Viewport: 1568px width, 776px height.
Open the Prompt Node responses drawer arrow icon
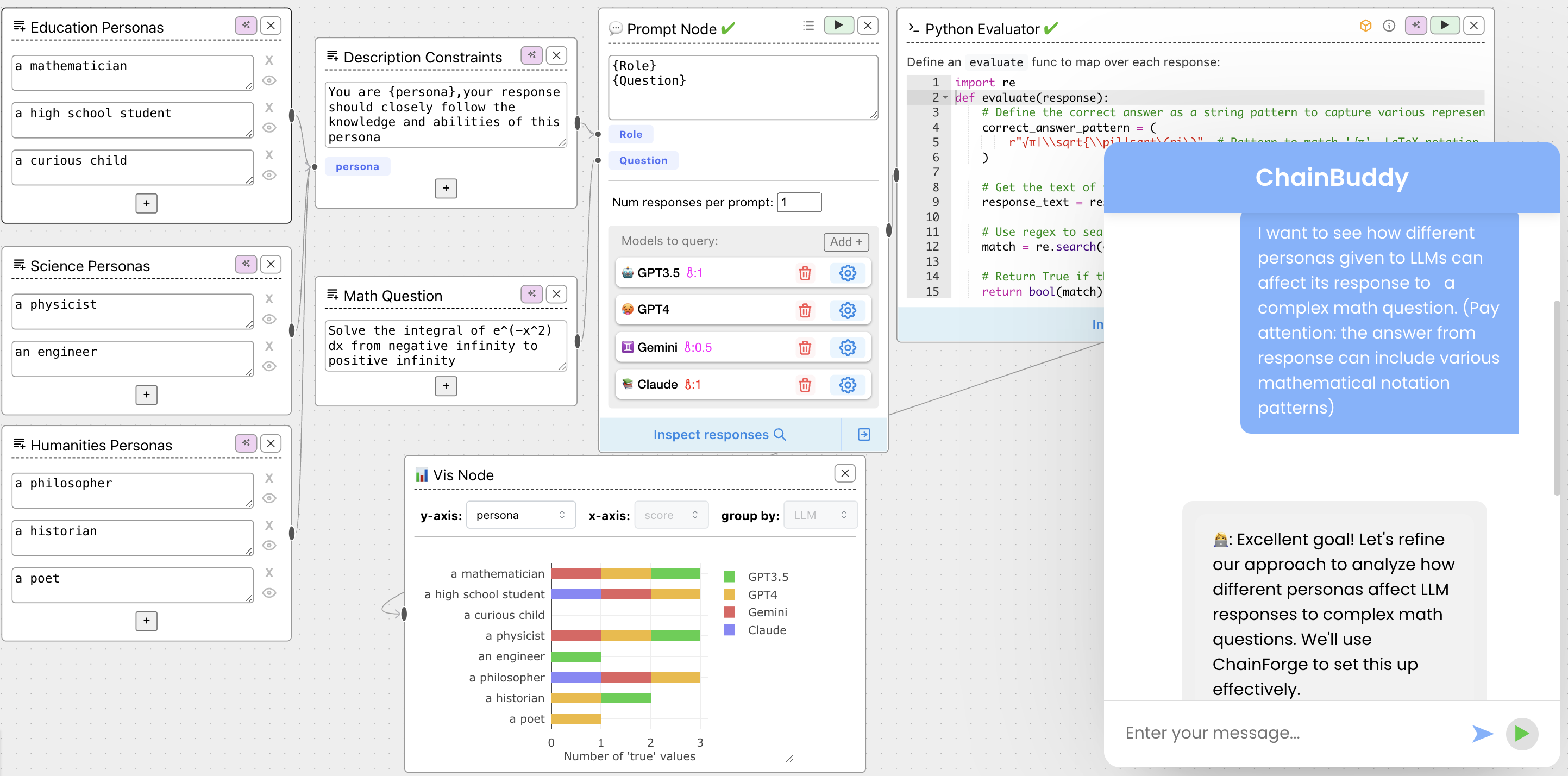[x=863, y=435]
